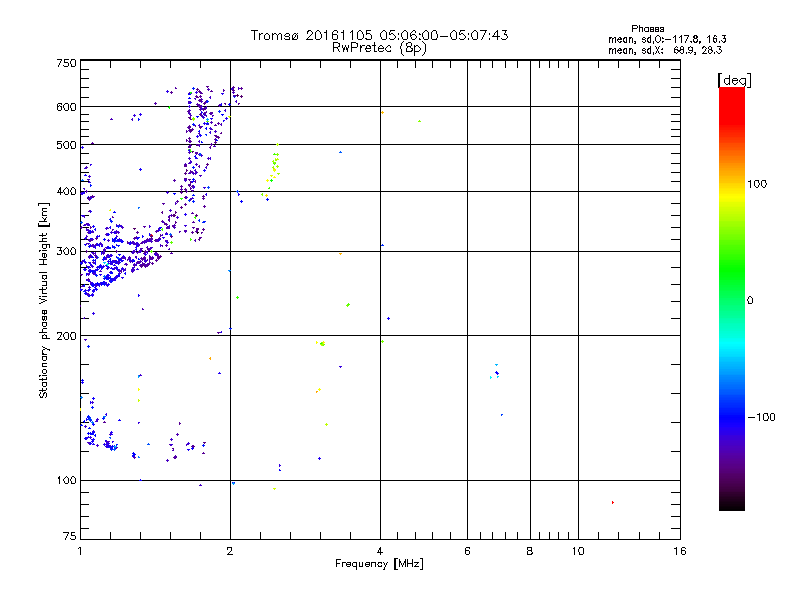This screenshot has width=800, height=600.
Task: Click the y-axis tick label '300'
Action: [66, 251]
